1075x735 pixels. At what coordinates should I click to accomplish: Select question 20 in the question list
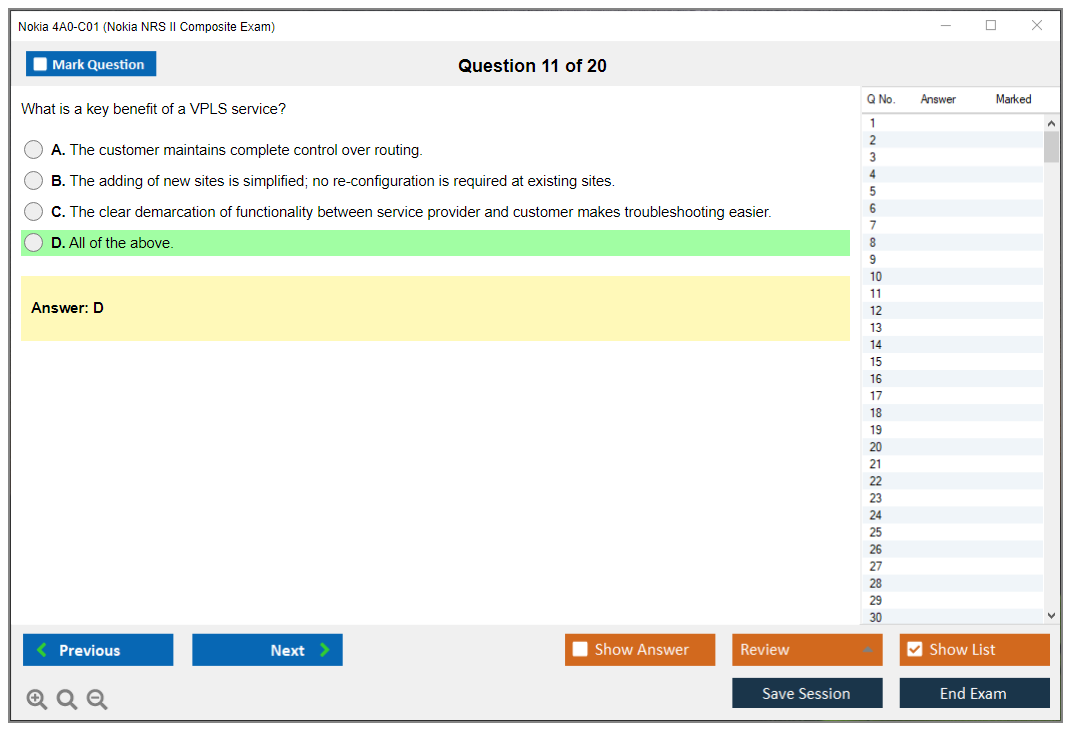click(876, 447)
